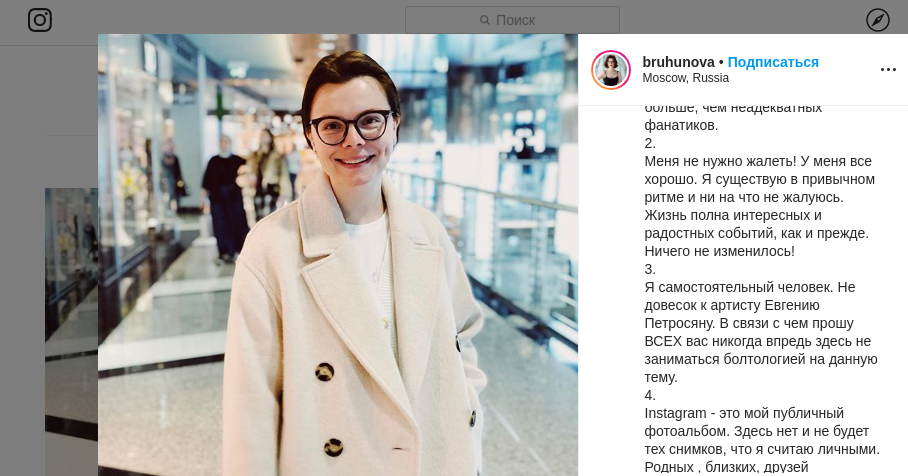Image resolution: width=908 pixels, height=476 pixels.
Task: Select the background post thumbnail behind the dialog
Action: coord(71,332)
